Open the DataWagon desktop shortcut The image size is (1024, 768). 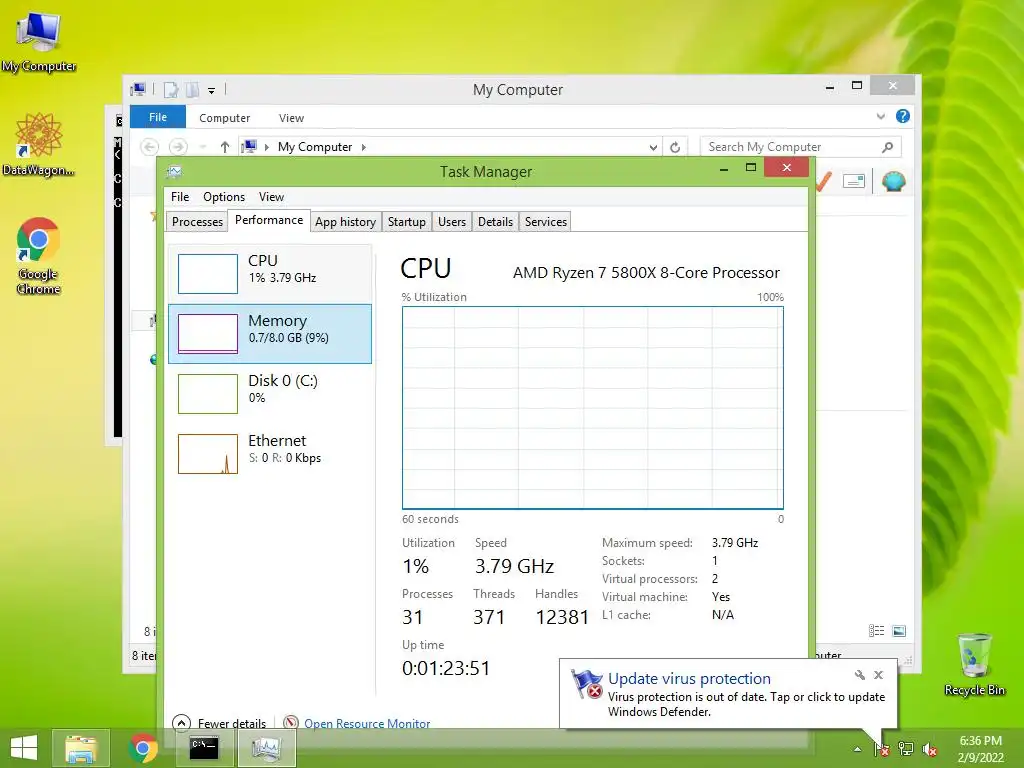39,144
